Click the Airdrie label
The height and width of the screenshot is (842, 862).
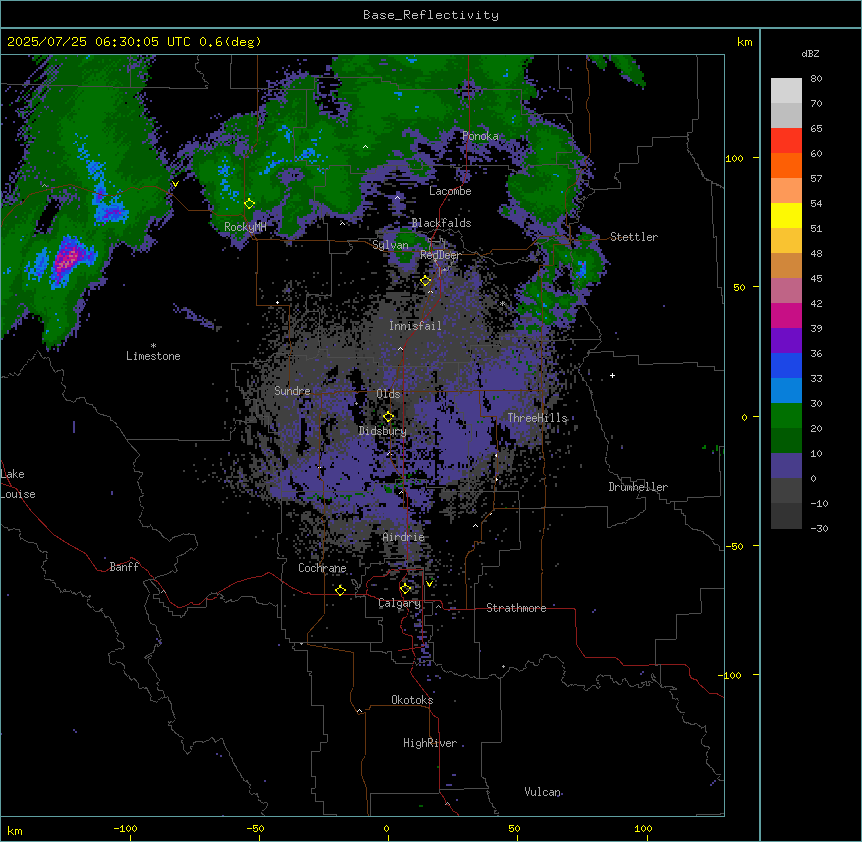[404, 537]
